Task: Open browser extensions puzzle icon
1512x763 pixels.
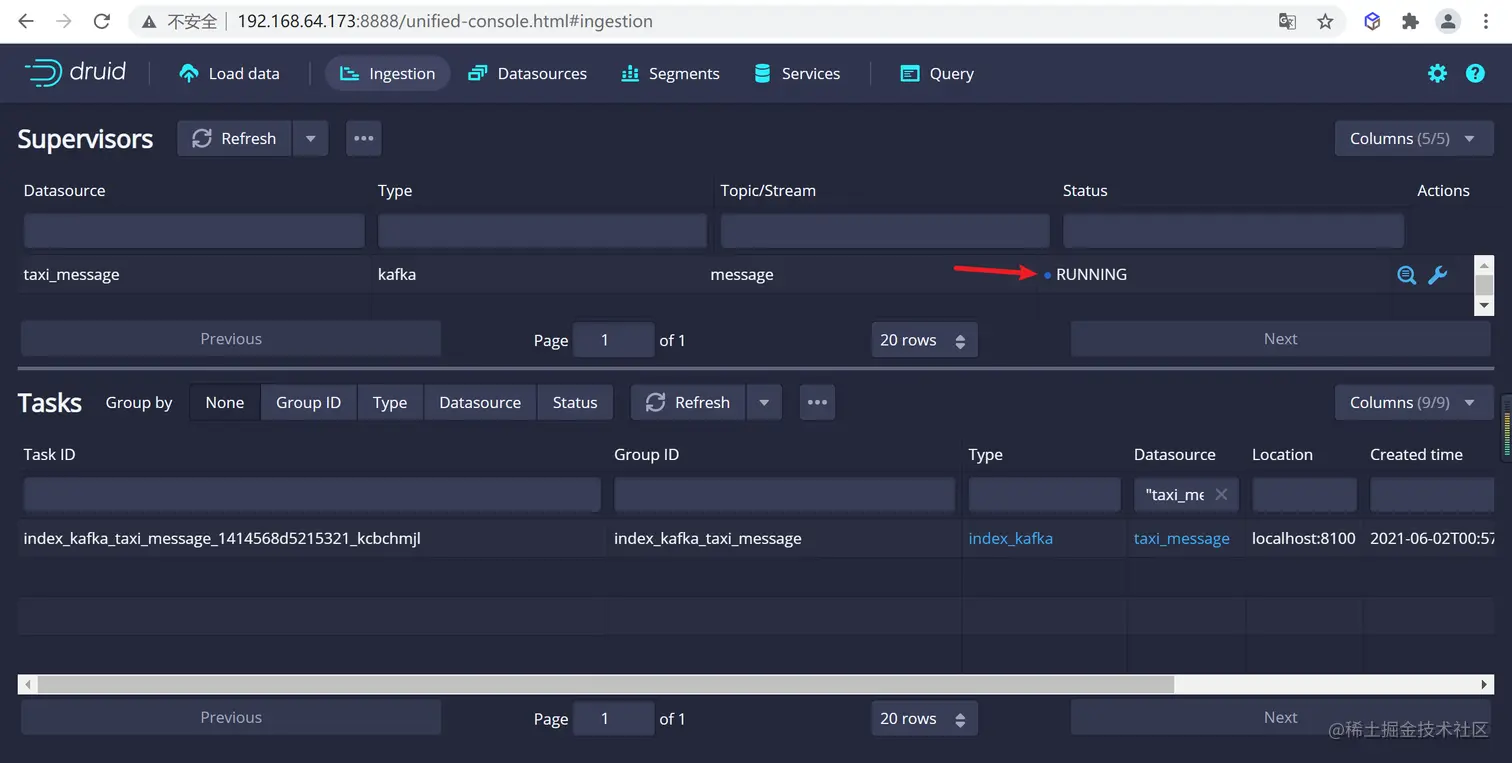Action: [1410, 21]
